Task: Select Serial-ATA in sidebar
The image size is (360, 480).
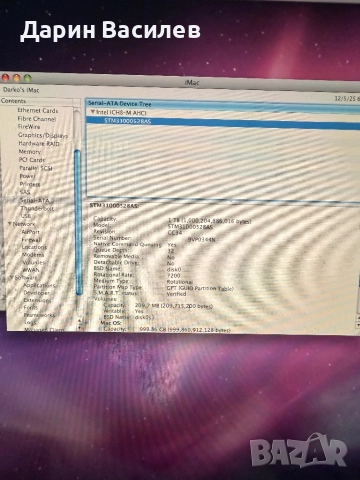Action: click(35, 200)
